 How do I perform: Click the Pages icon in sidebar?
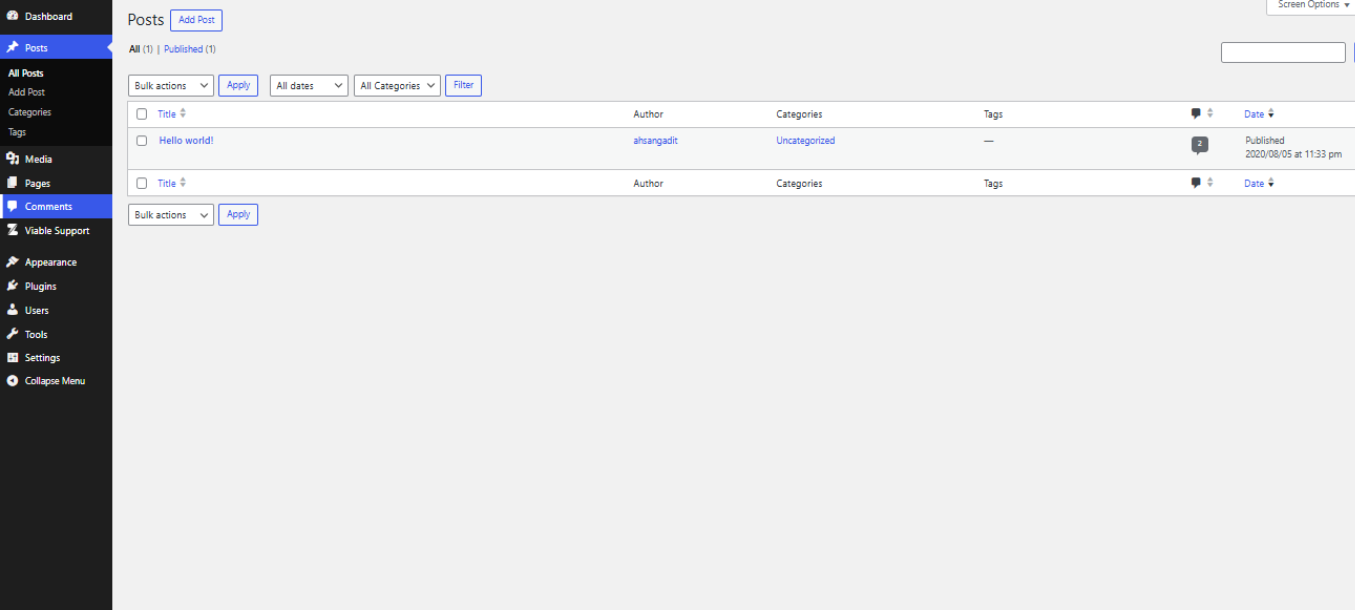(x=13, y=183)
